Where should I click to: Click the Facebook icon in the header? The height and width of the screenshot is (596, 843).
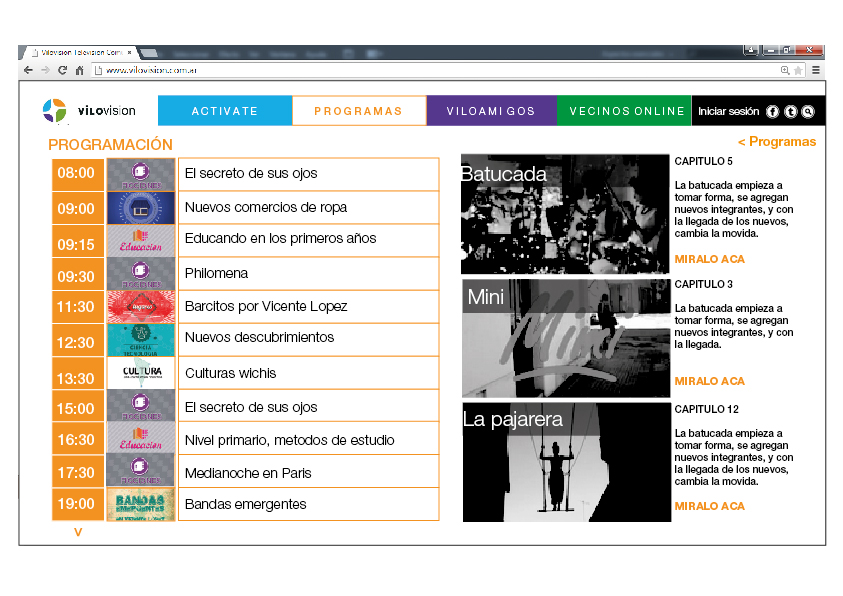[772, 112]
